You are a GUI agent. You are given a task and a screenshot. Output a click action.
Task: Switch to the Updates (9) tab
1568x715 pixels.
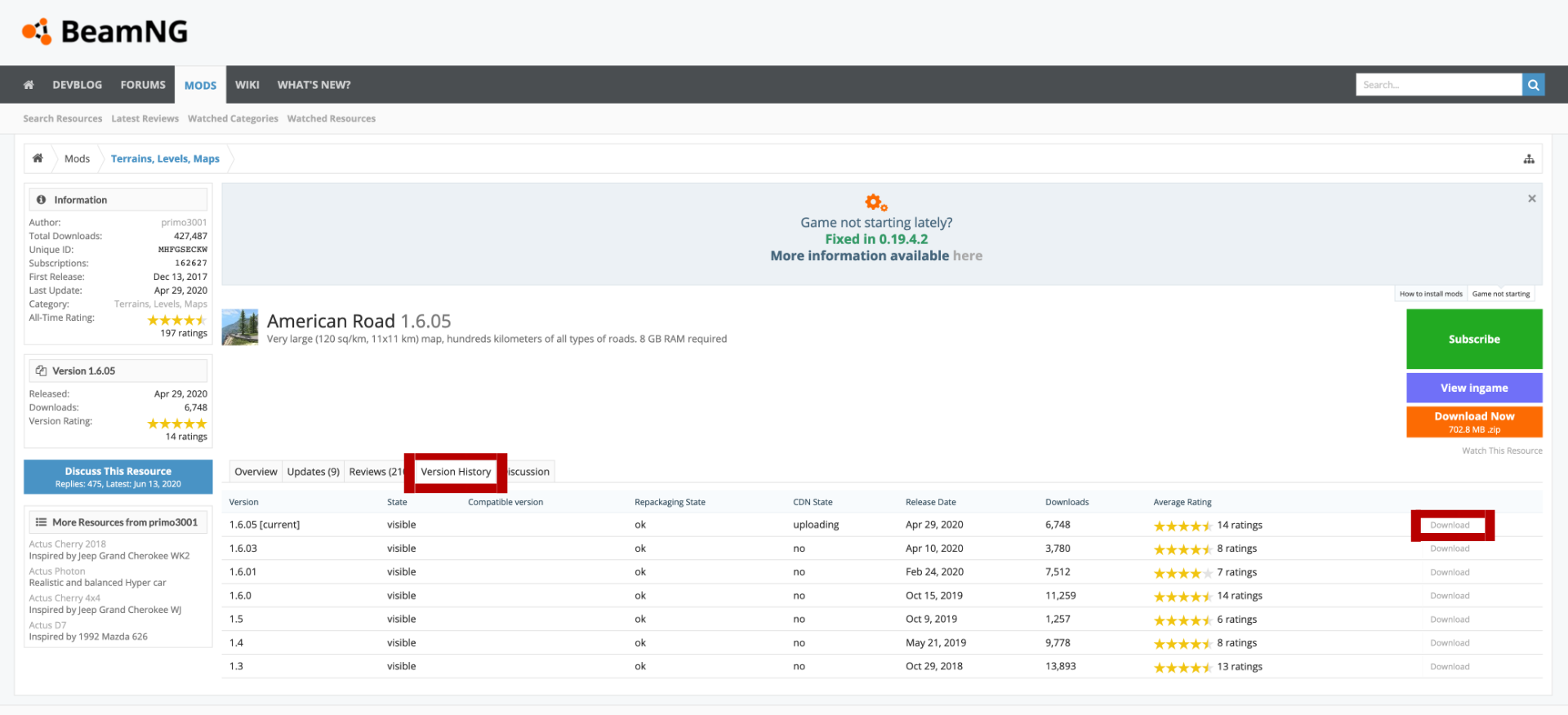coord(313,472)
